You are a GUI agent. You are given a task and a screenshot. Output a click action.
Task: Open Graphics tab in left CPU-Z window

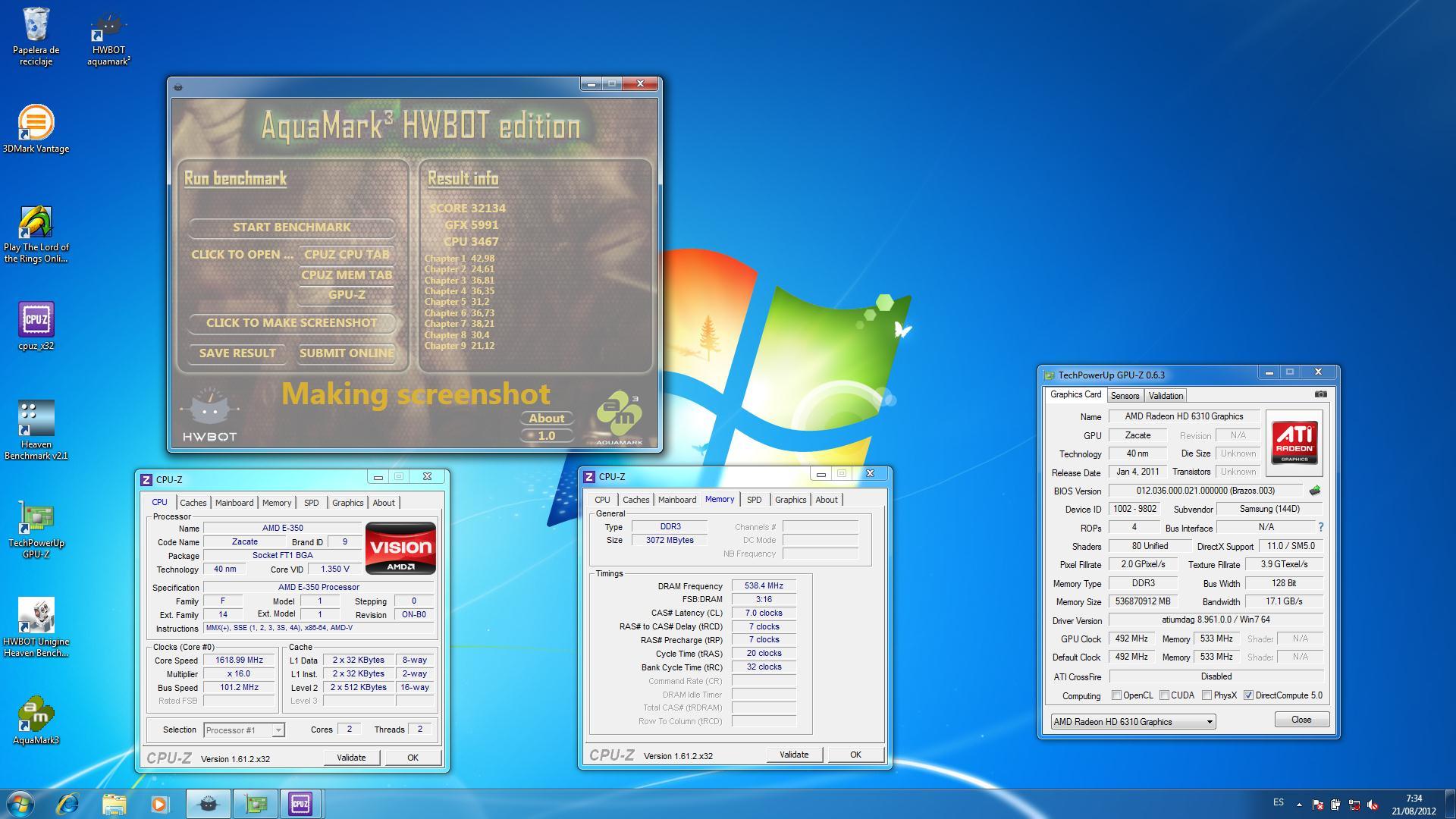pos(347,503)
